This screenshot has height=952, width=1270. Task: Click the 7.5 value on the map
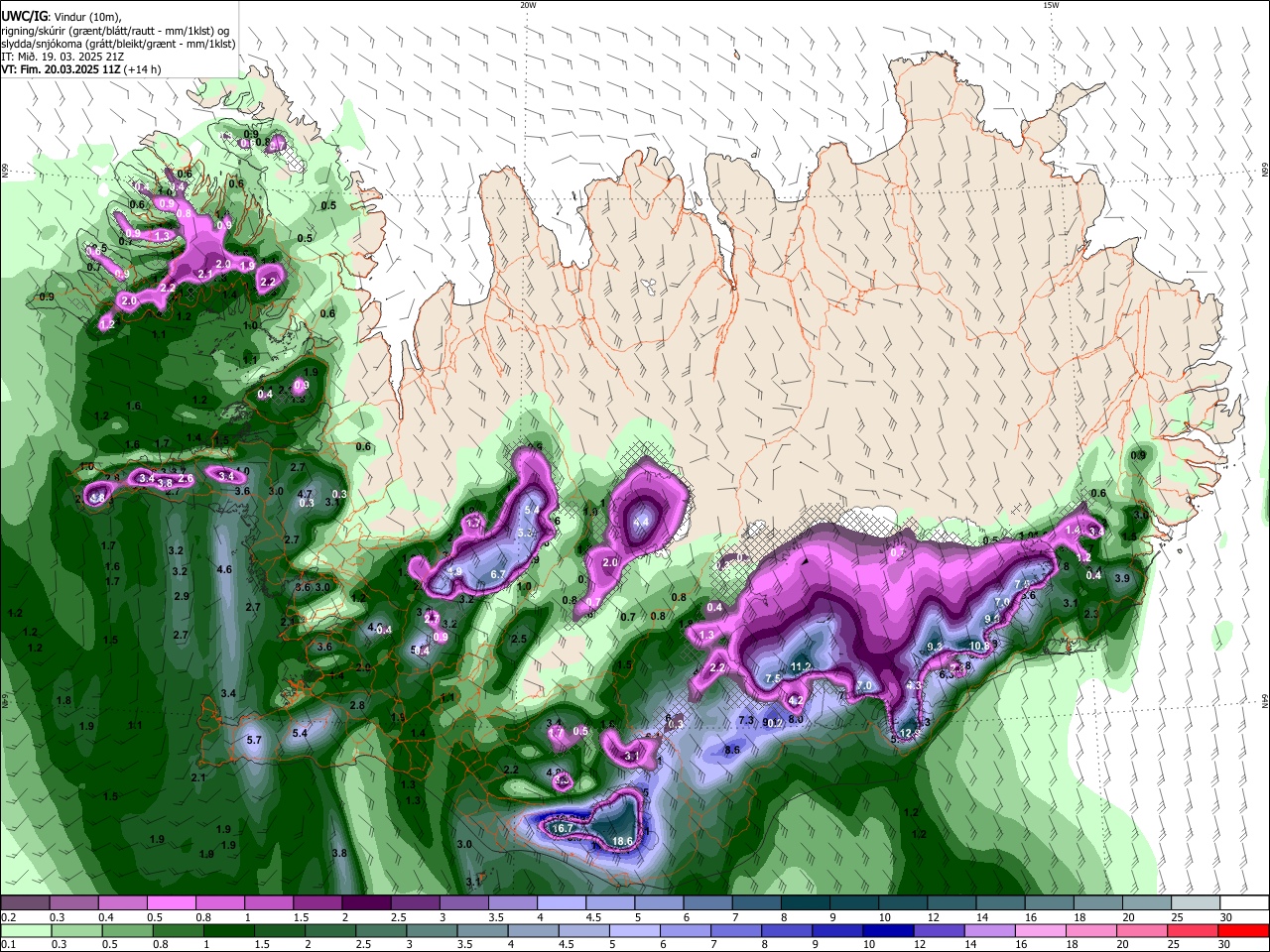click(774, 677)
